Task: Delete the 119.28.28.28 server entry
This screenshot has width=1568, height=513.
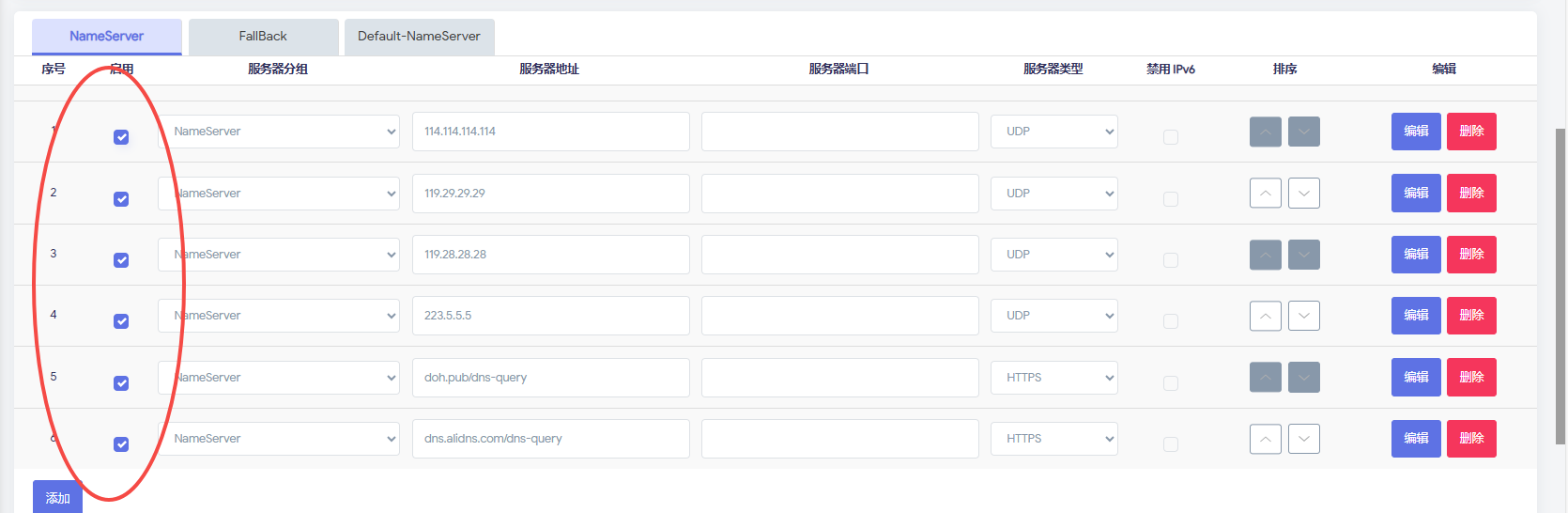Action: 1471,255
